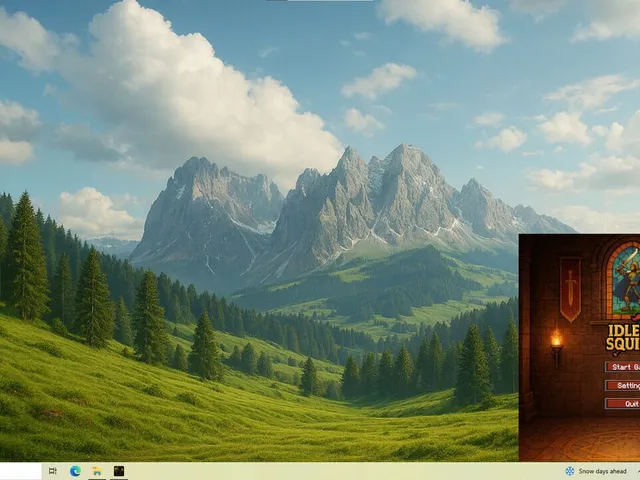Select the black game app taskbar icon
The image size is (640, 480).
(x=119, y=471)
